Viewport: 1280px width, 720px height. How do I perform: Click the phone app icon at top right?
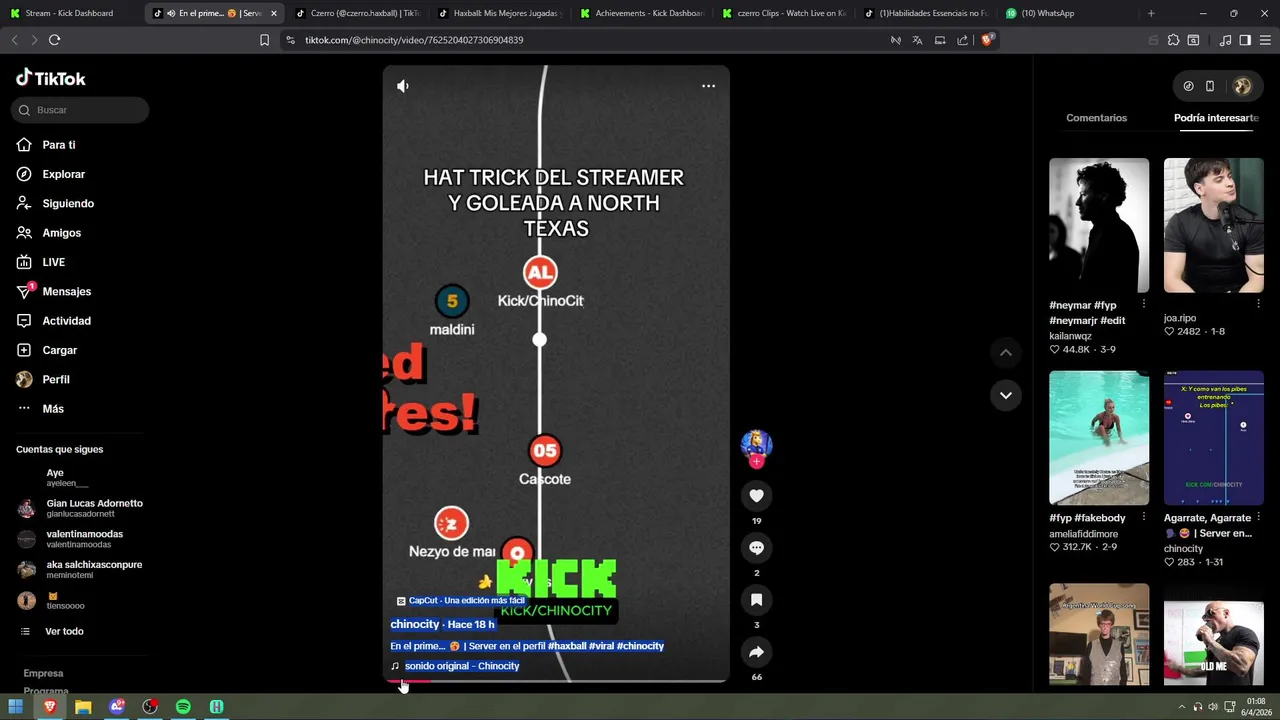(x=1210, y=86)
